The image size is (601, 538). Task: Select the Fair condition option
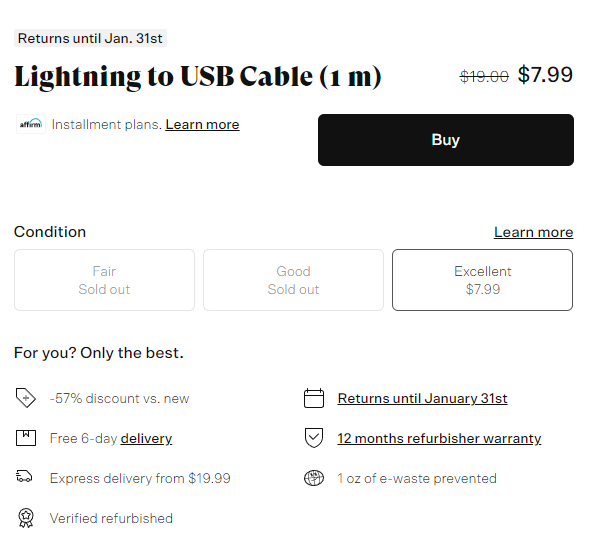point(104,280)
